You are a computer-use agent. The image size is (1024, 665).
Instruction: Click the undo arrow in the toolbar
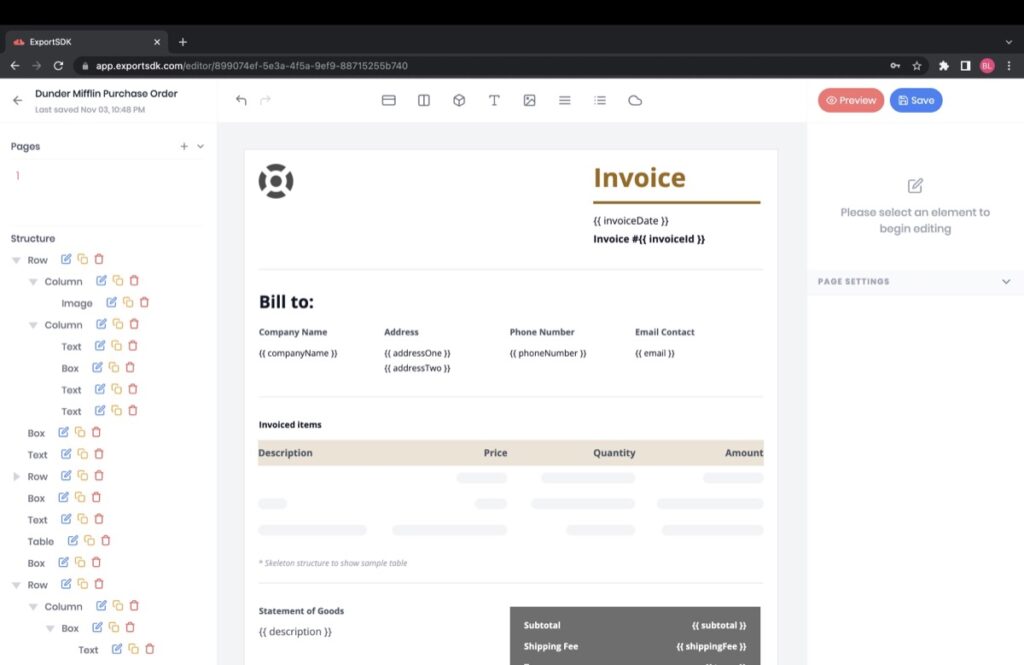(240, 100)
